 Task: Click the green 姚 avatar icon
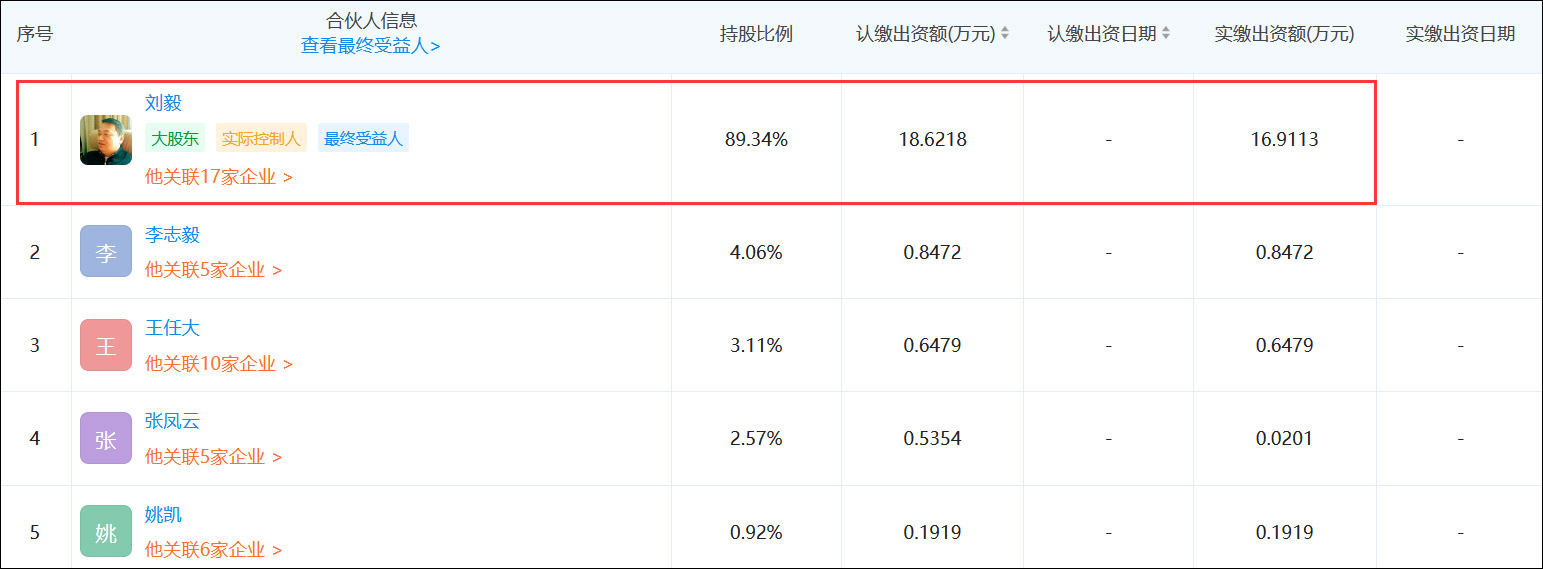tap(106, 532)
